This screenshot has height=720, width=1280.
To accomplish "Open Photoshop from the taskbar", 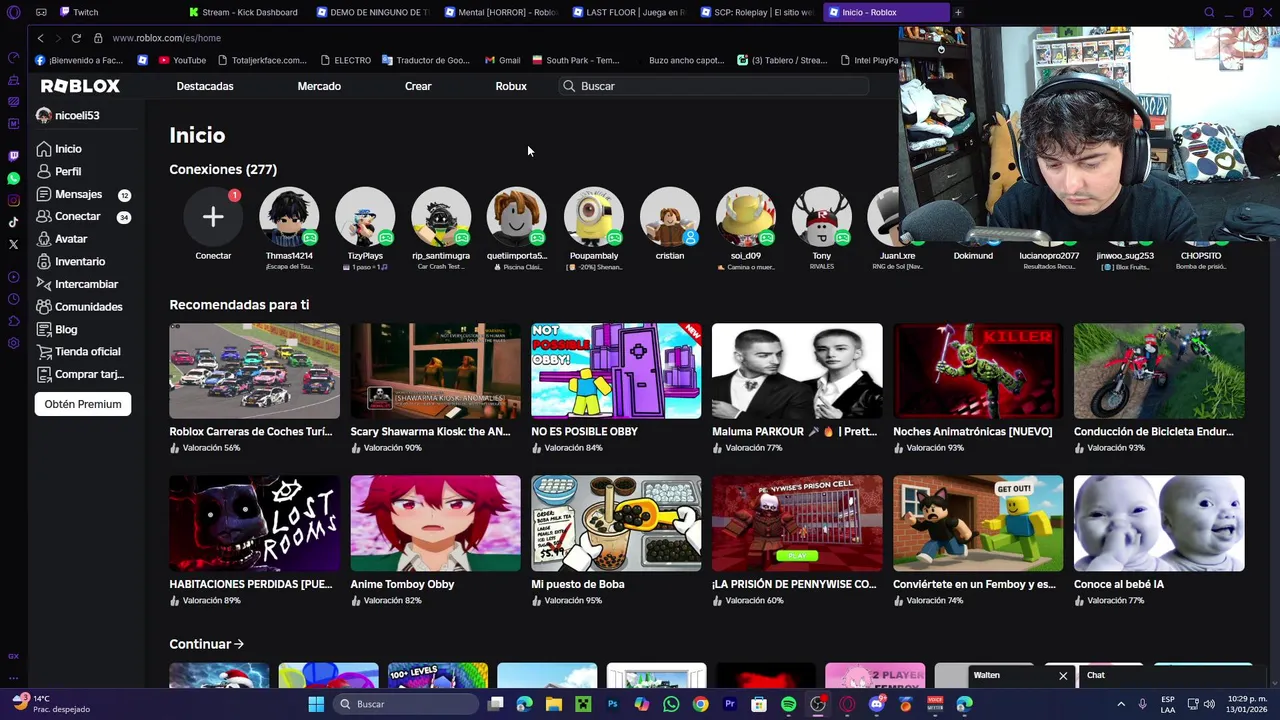I will click(x=612, y=704).
